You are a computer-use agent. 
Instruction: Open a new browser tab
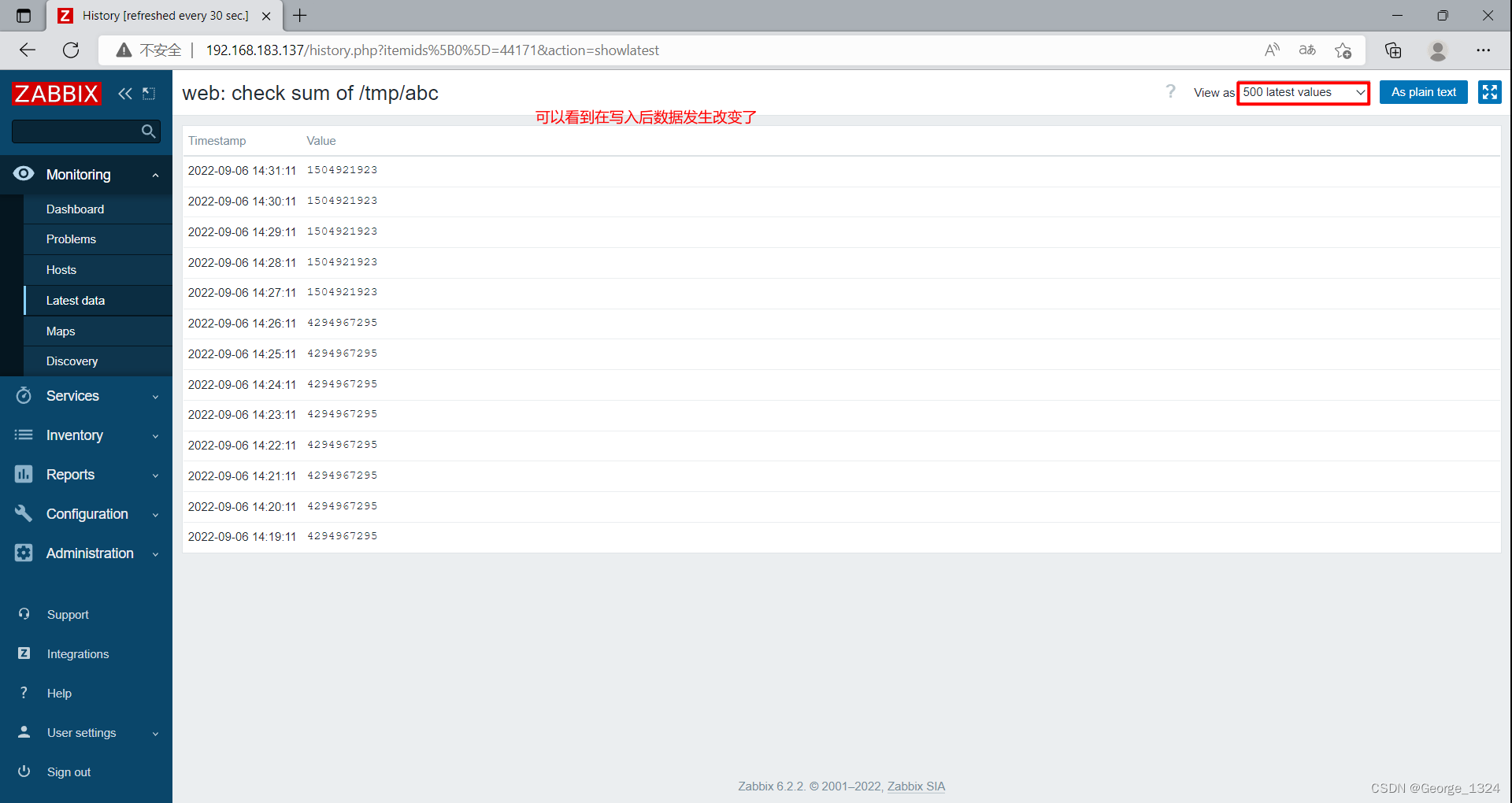coord(300,15)
